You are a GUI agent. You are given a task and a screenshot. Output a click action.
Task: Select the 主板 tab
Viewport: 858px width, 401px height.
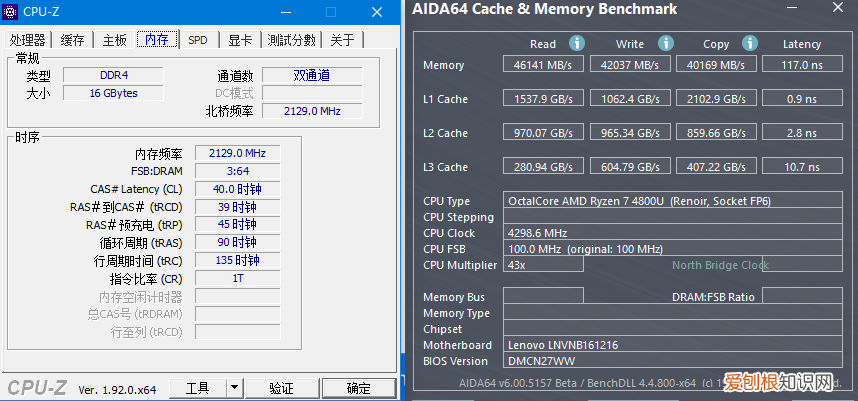tap(115, 40)
